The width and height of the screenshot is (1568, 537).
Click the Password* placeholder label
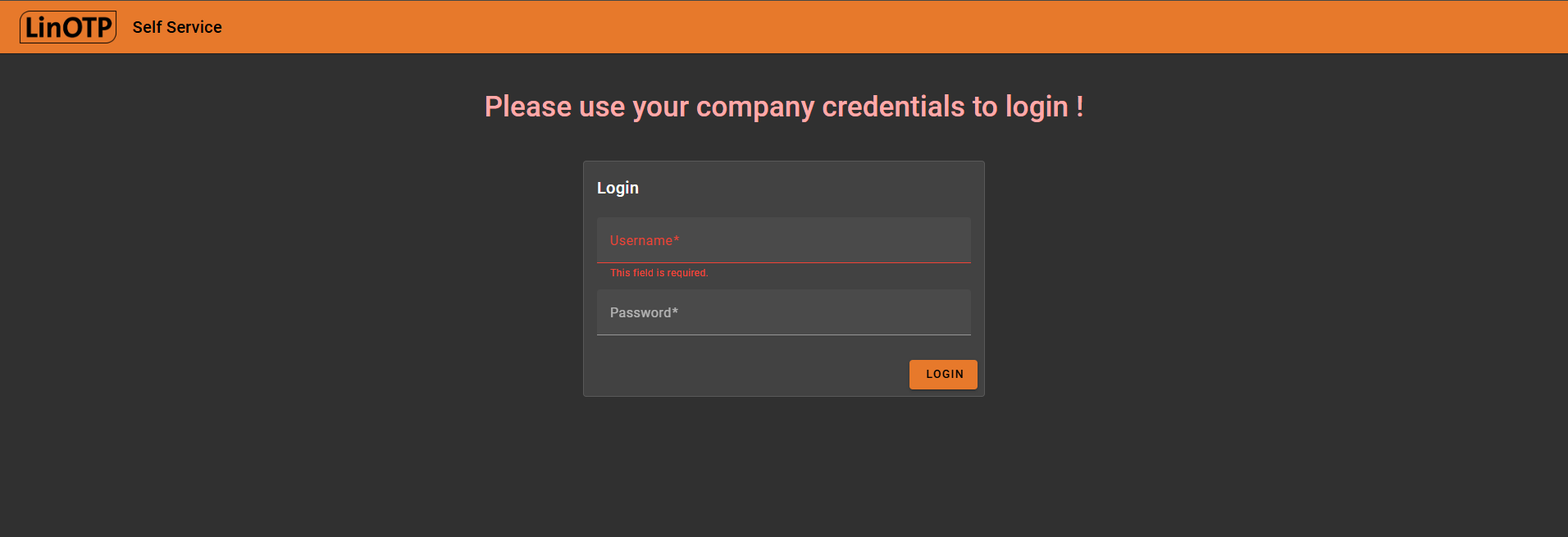coord(644,312)
